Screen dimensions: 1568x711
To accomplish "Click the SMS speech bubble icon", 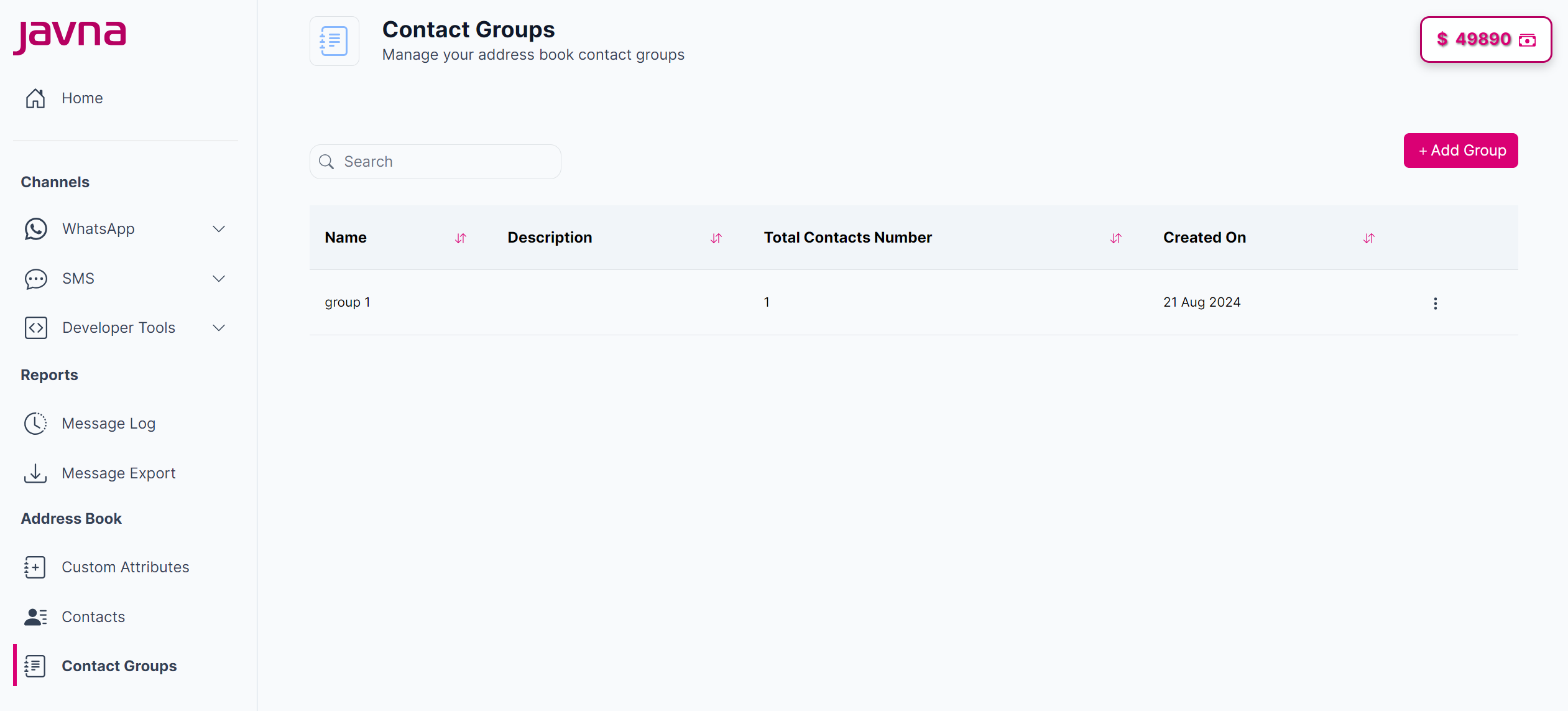I will tap(35, 279).
